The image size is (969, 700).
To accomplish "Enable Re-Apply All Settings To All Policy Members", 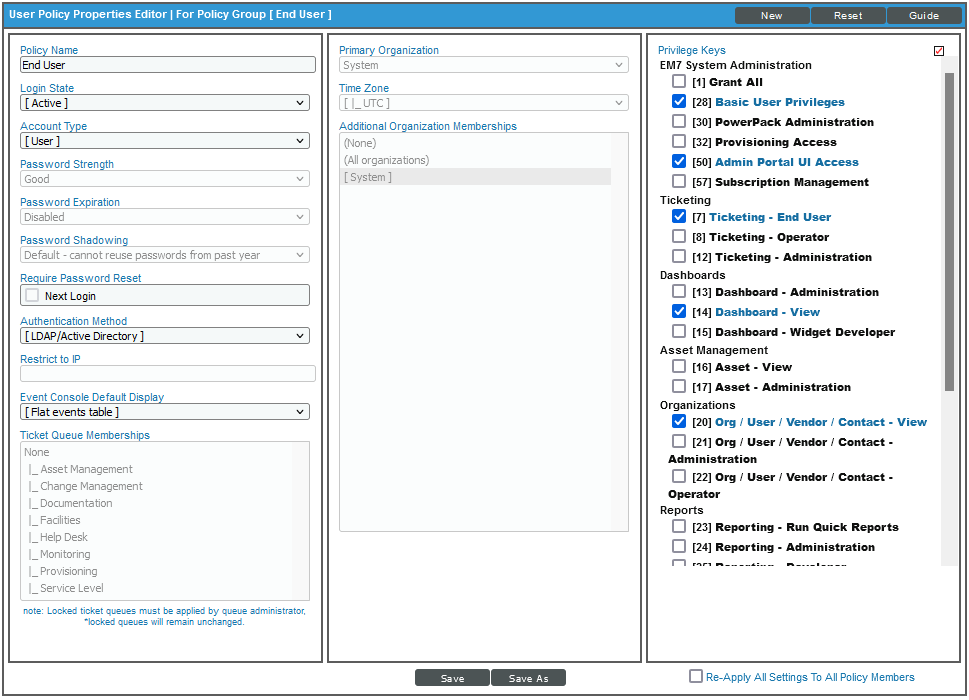I will click(696, 677).
